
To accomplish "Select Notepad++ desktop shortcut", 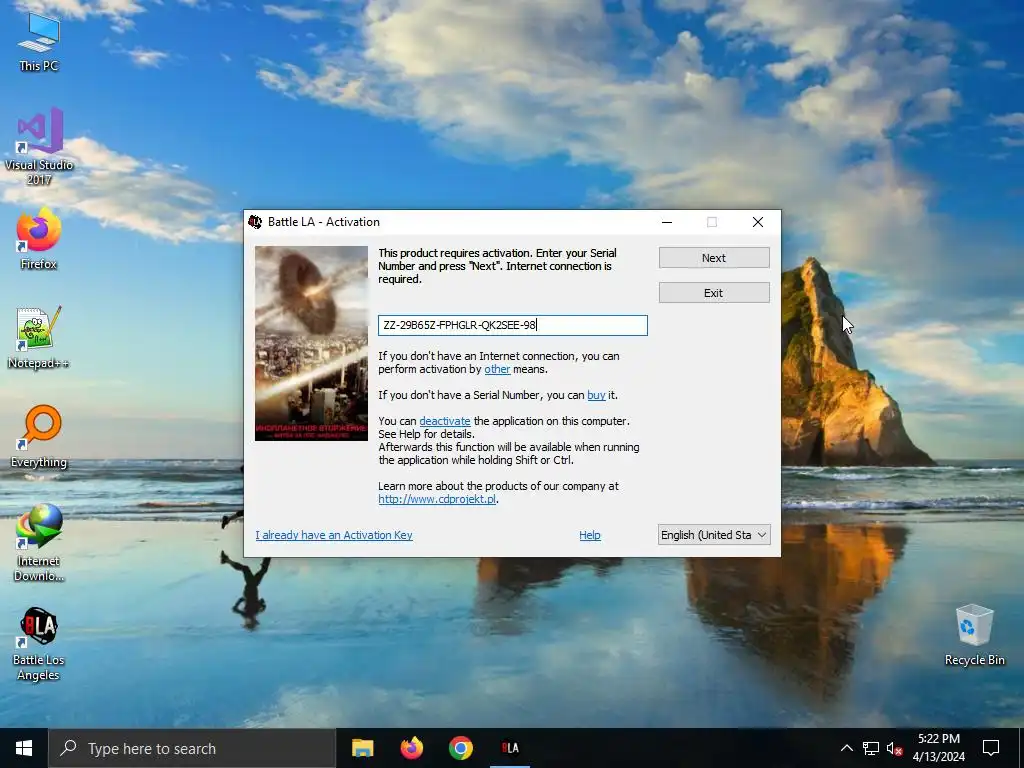I will [x=39, y=338].
